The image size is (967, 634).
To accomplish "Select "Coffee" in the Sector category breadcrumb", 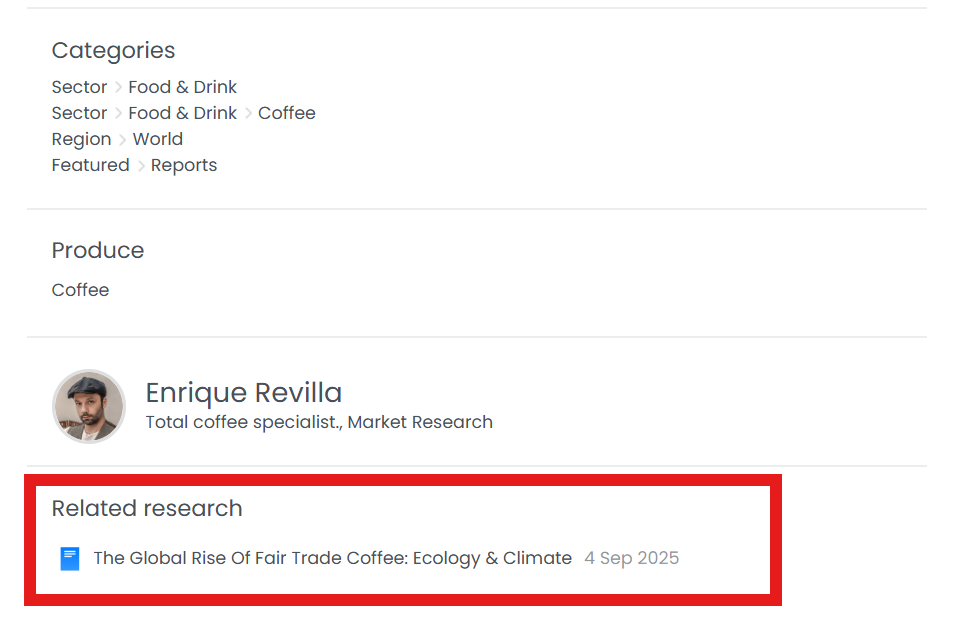I will click(286, 113).
